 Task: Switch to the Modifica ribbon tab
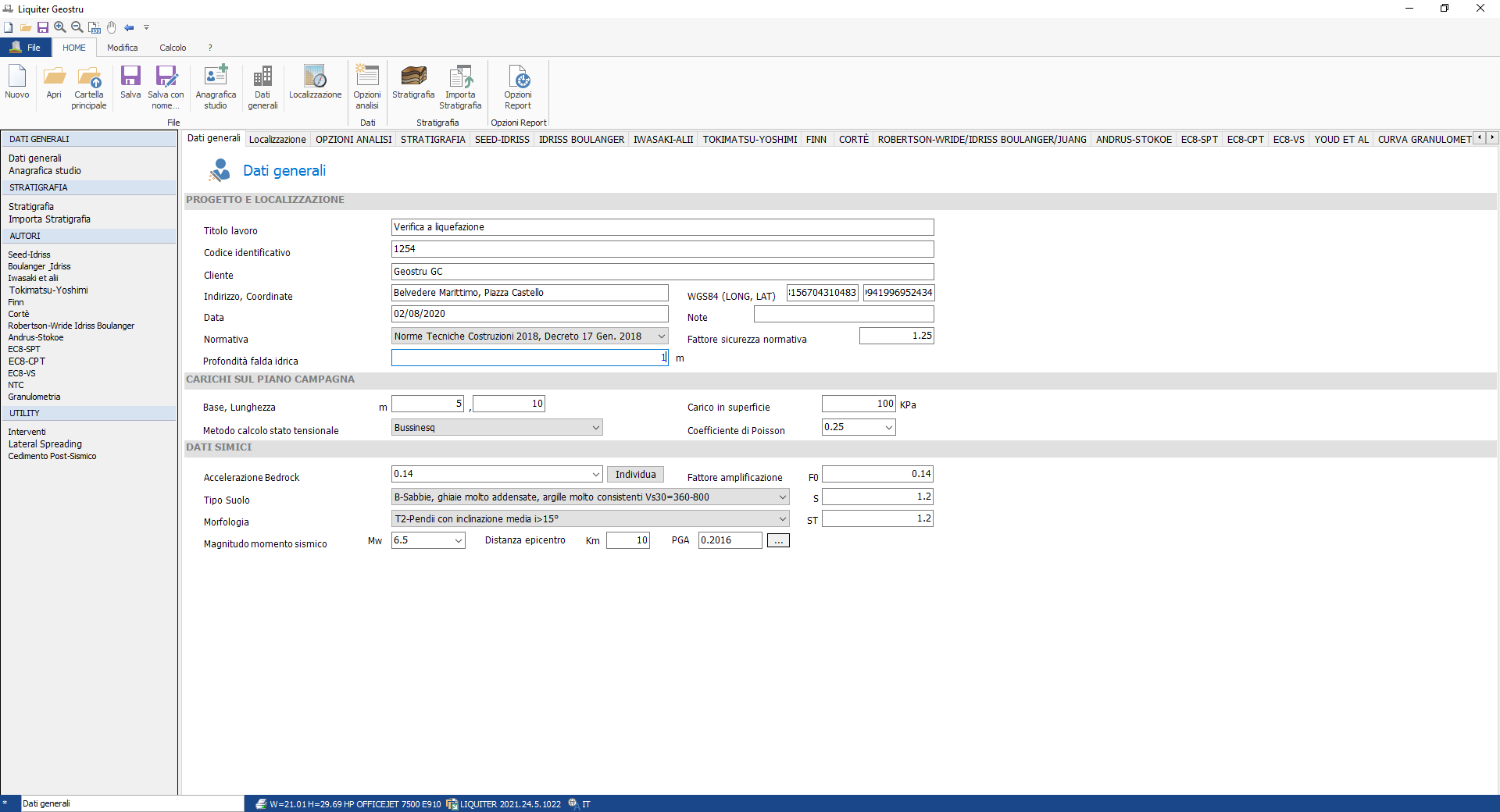123,48
